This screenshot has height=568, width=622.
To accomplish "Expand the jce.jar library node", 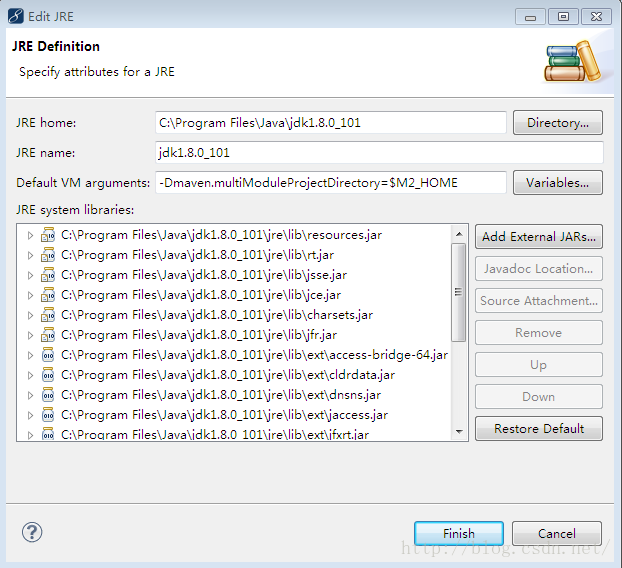I will 30,295.
